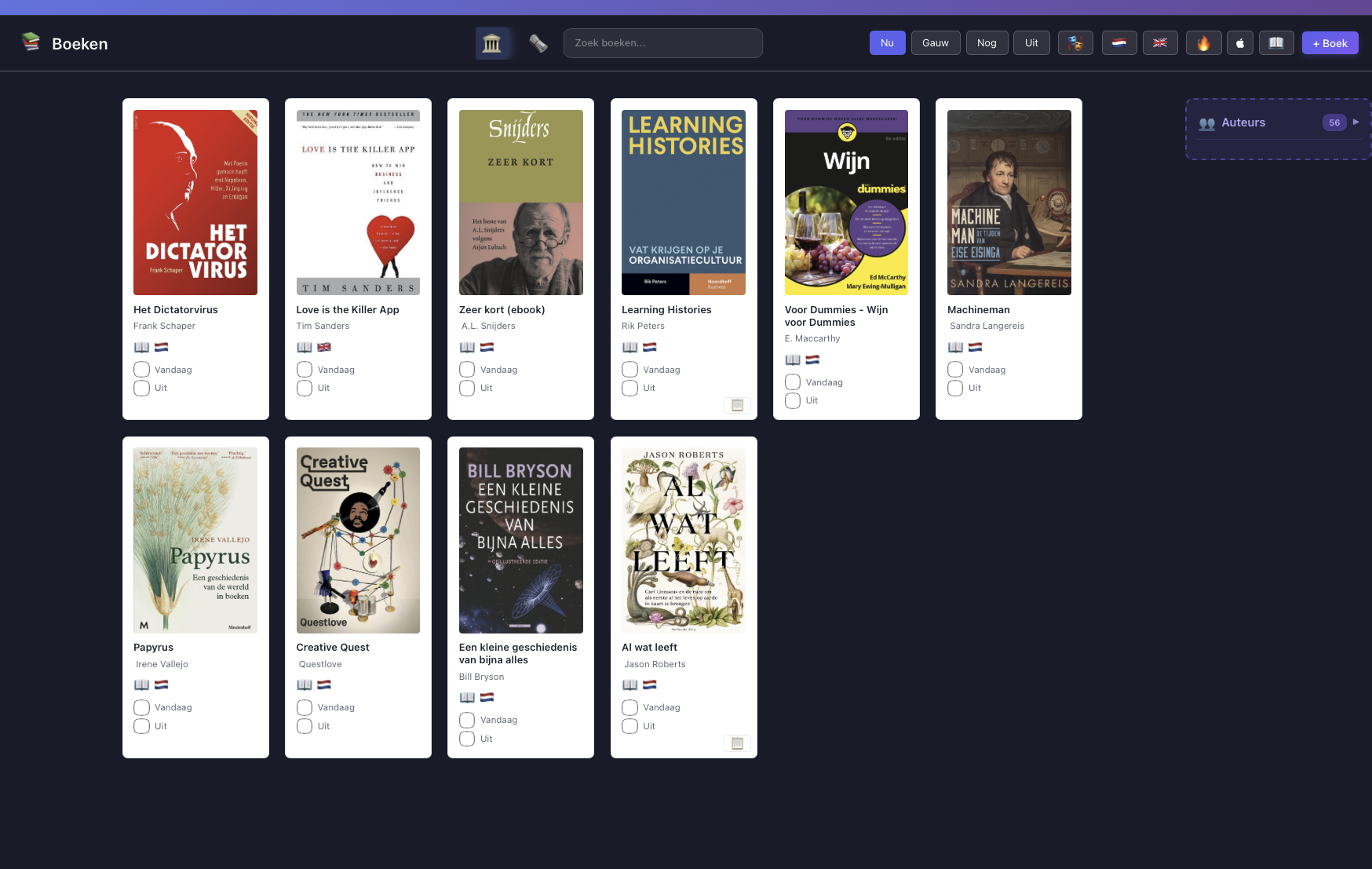Switch to the Gauw filter

coord(935,43)
